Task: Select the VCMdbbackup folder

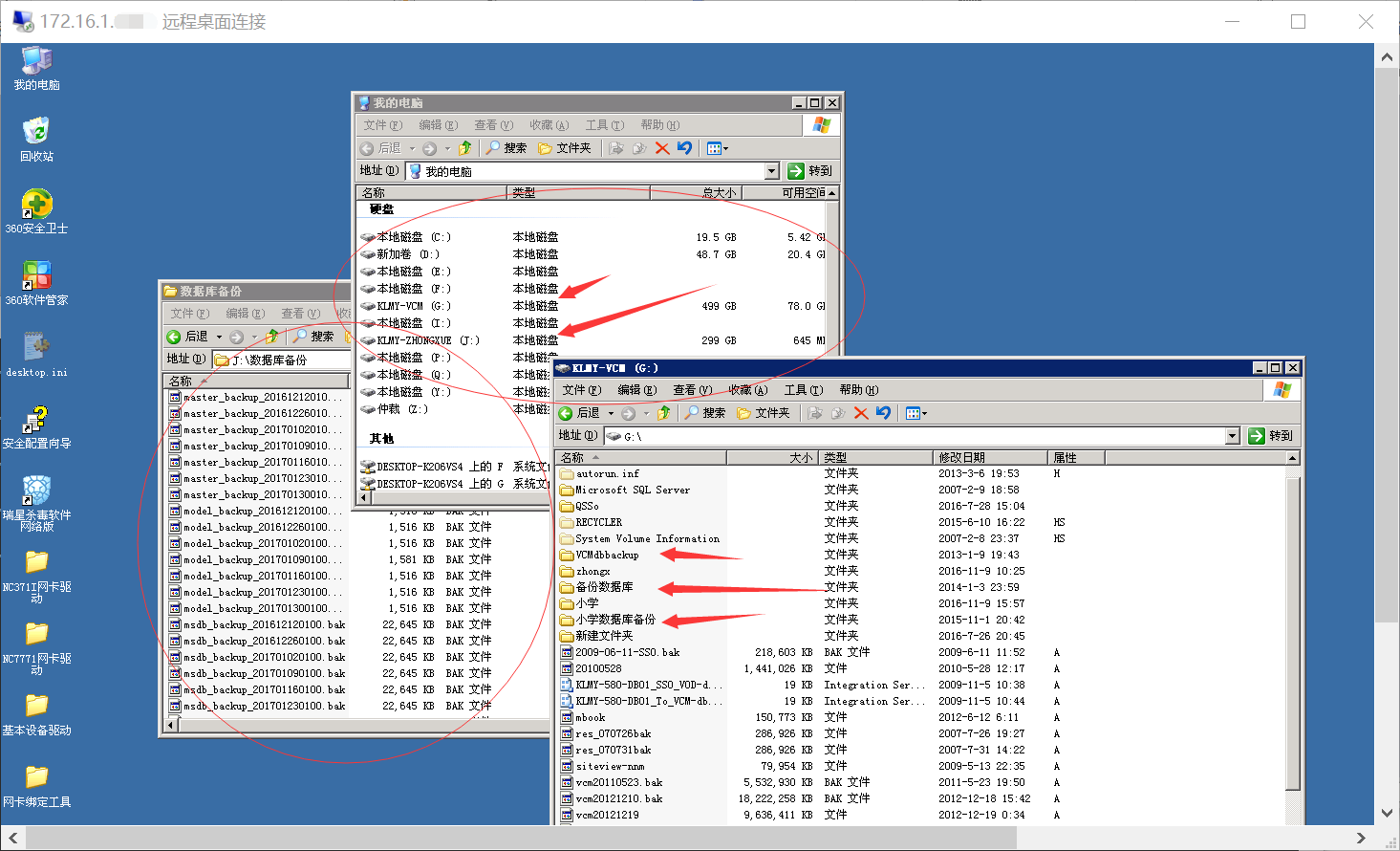Action: (x=606, y=555)
